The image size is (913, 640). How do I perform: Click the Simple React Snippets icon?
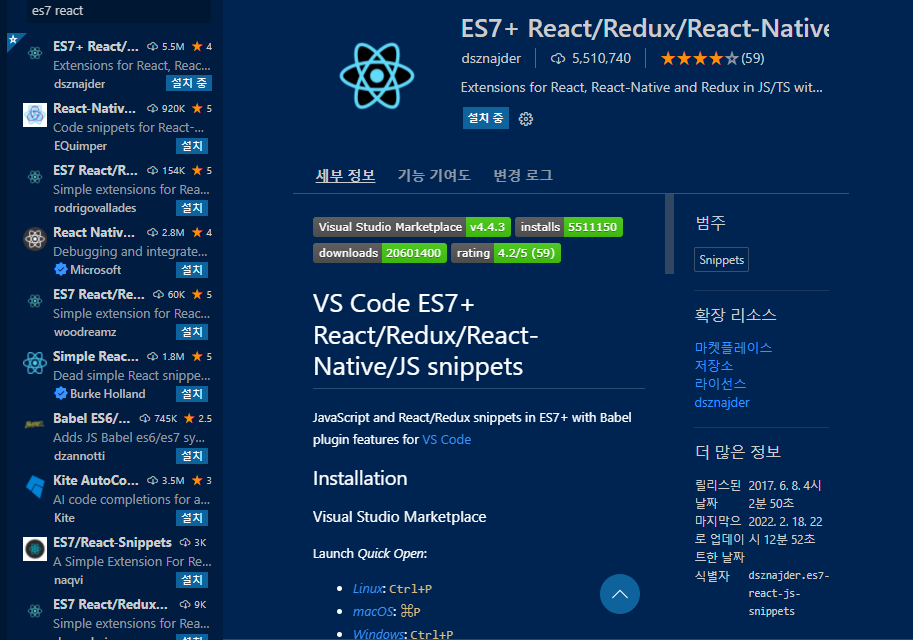click(x=35, y=363)
